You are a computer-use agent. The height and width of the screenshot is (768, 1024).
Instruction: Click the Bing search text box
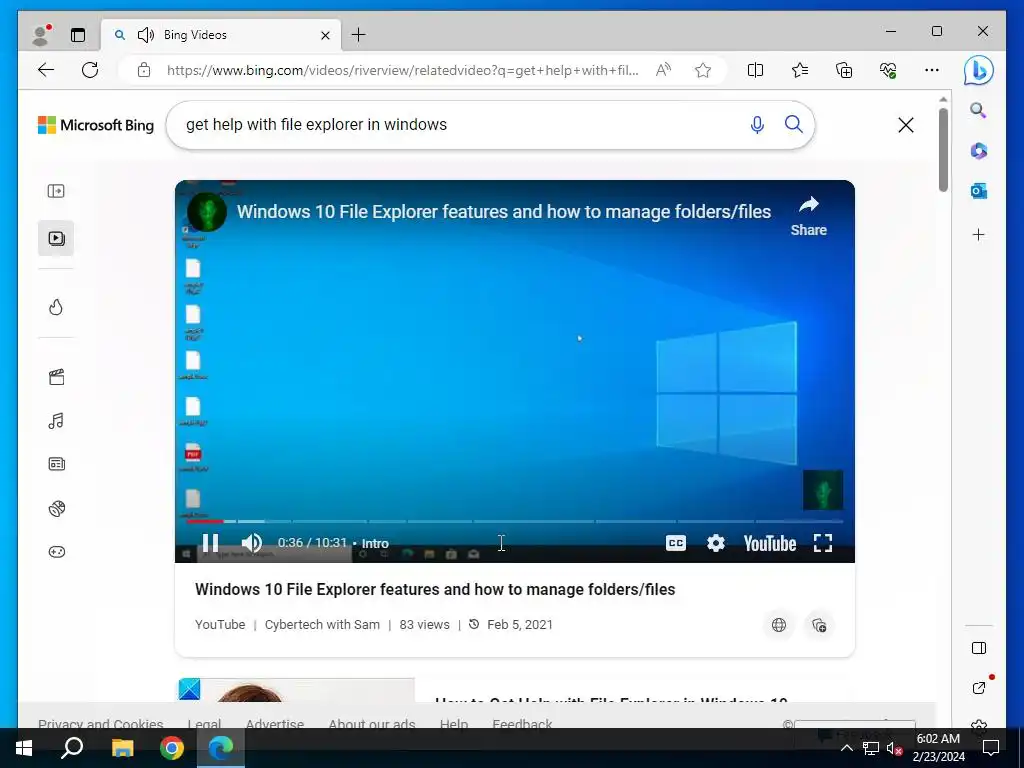pos(457,125)
